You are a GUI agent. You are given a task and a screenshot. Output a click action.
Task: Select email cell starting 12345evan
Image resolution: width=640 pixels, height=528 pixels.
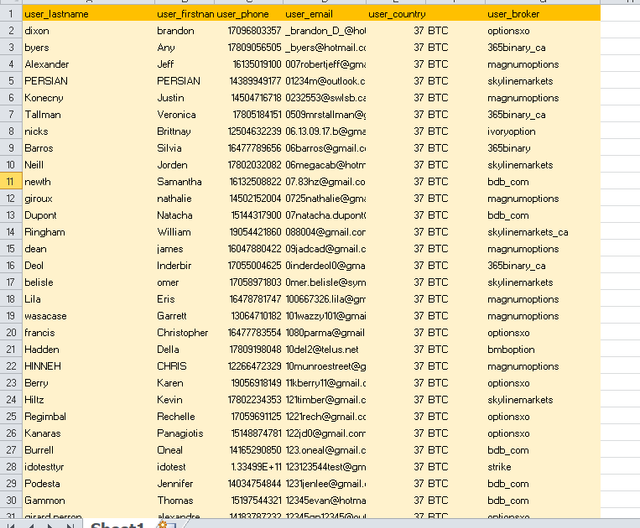(x=325, y=500)
